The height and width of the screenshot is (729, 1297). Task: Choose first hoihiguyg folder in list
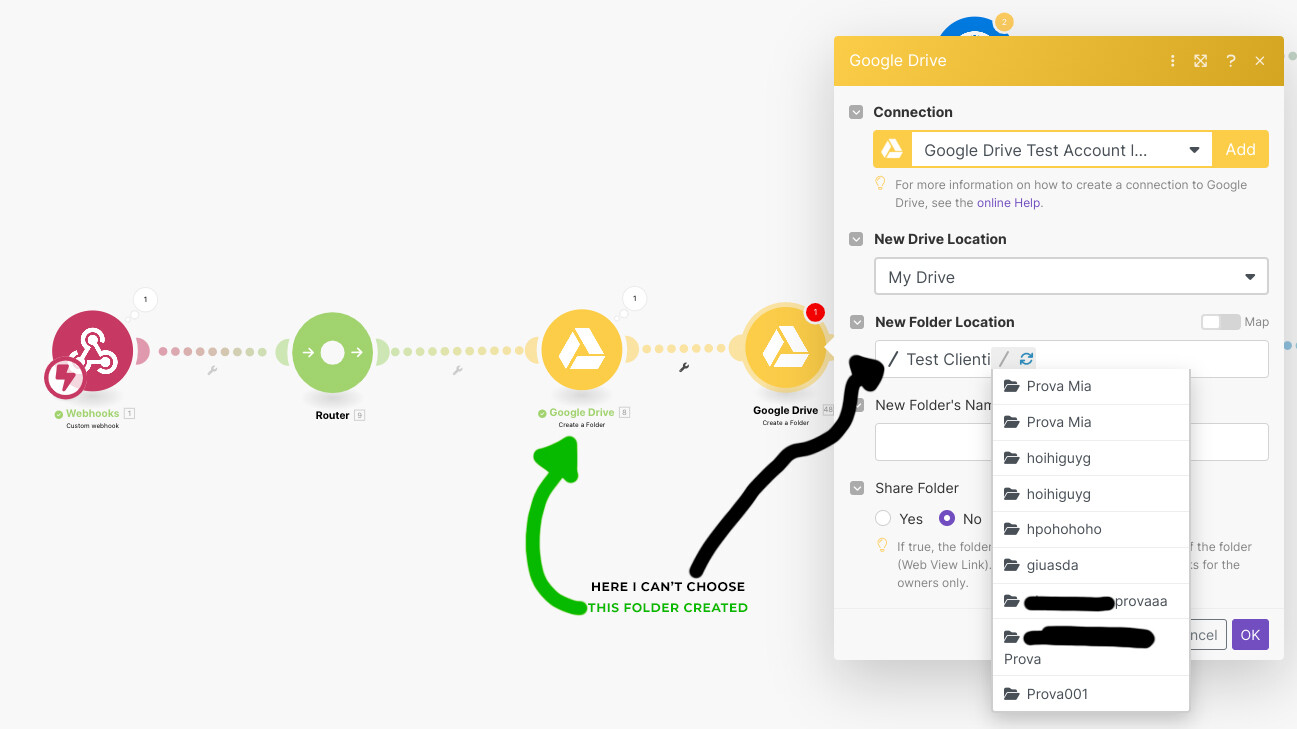(x=1091, y=458)
